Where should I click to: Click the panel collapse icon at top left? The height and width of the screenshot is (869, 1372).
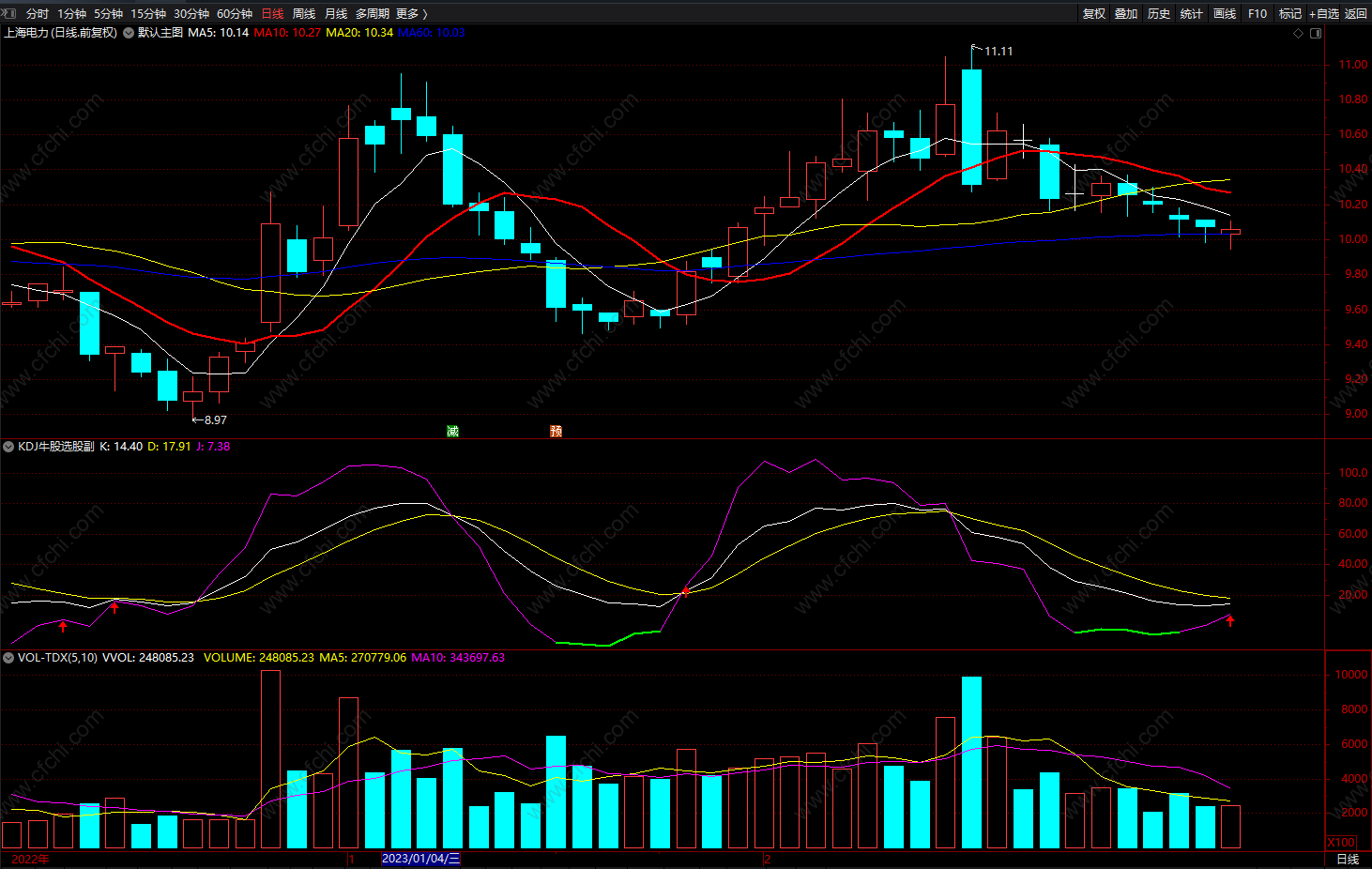[x=9, y=13]
